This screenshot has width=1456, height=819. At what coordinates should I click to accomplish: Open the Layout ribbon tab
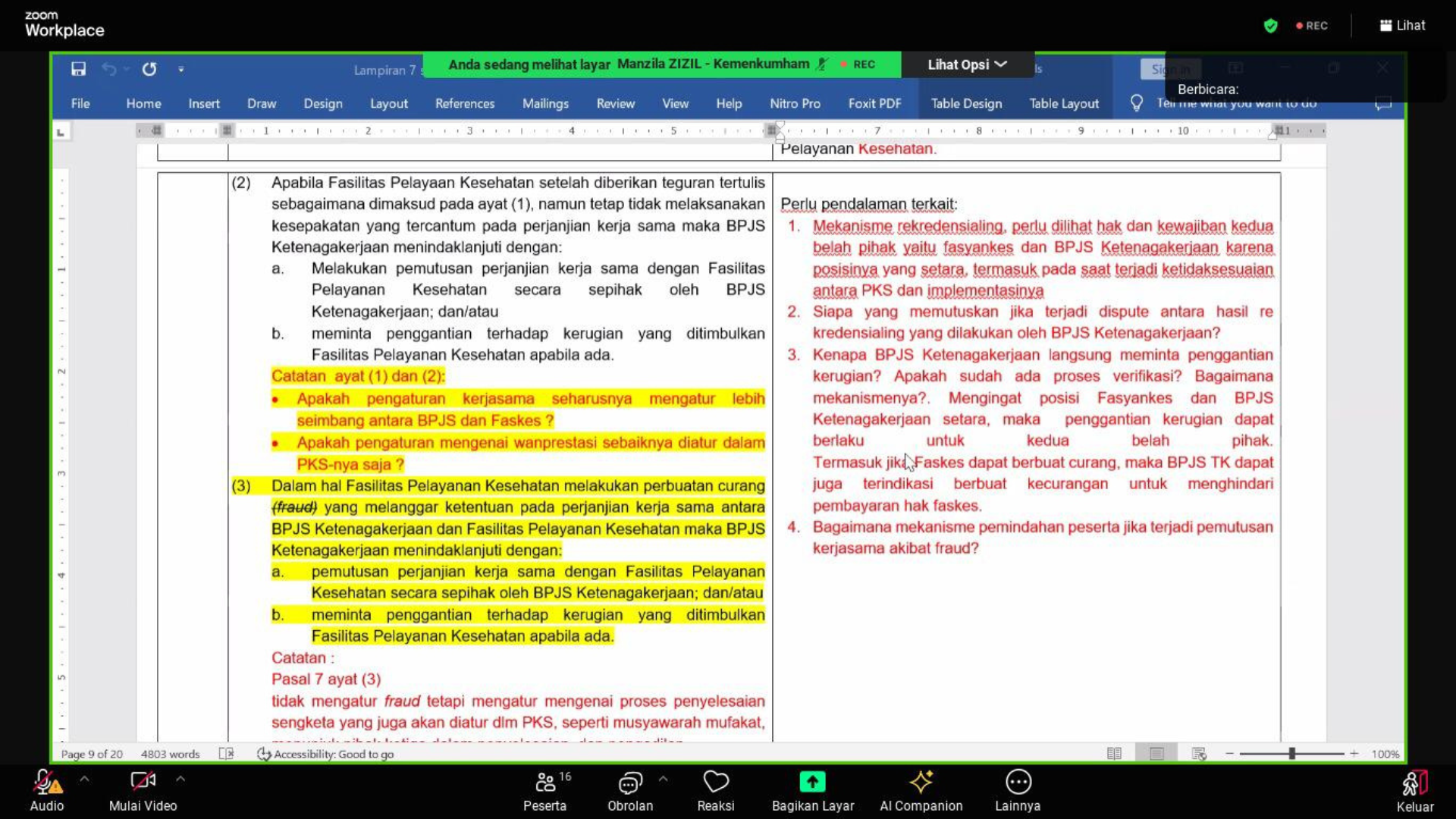[x=389, y=103]
